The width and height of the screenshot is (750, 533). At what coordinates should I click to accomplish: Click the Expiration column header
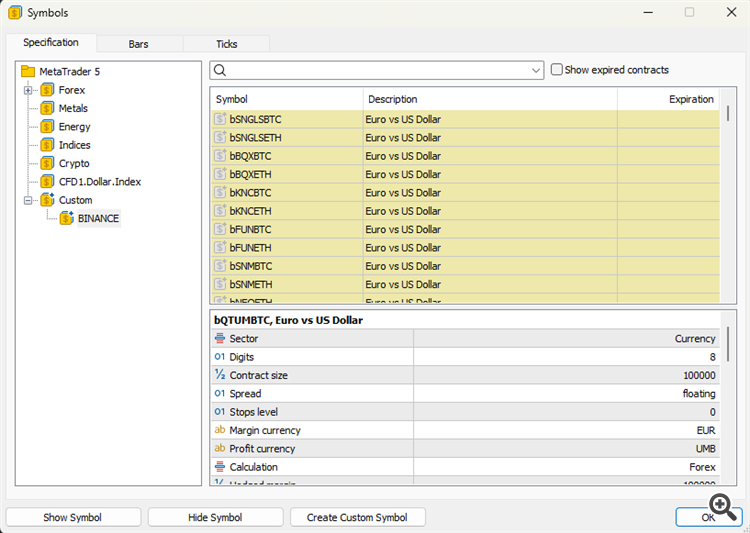[668, 99]
